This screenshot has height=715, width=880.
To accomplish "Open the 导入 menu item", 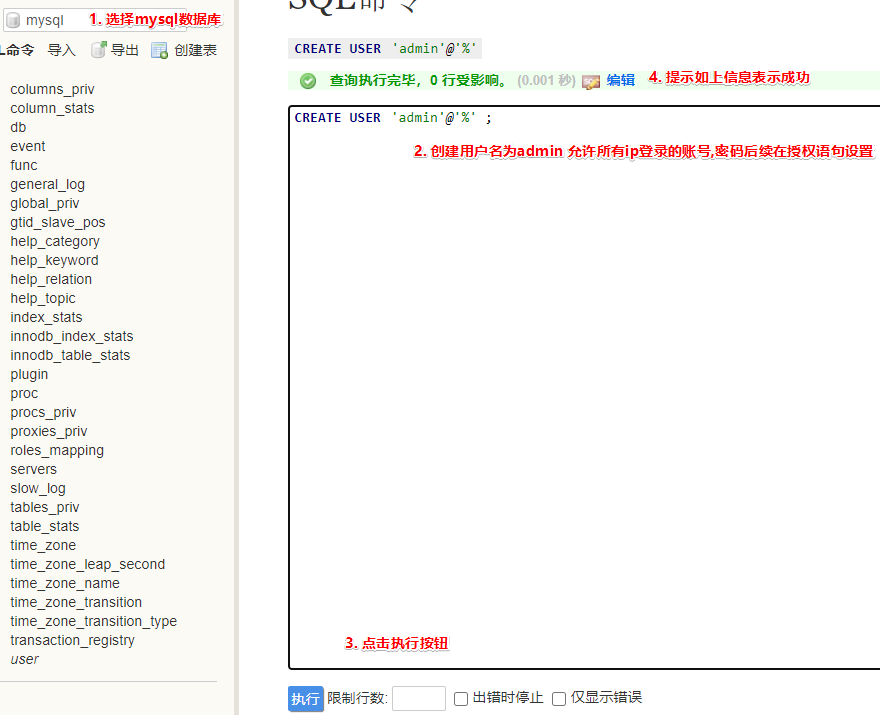I will click(x=62, y=50).
